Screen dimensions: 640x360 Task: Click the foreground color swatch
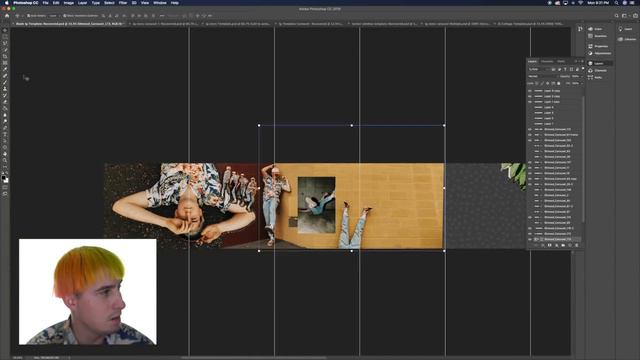click(4, 178)
